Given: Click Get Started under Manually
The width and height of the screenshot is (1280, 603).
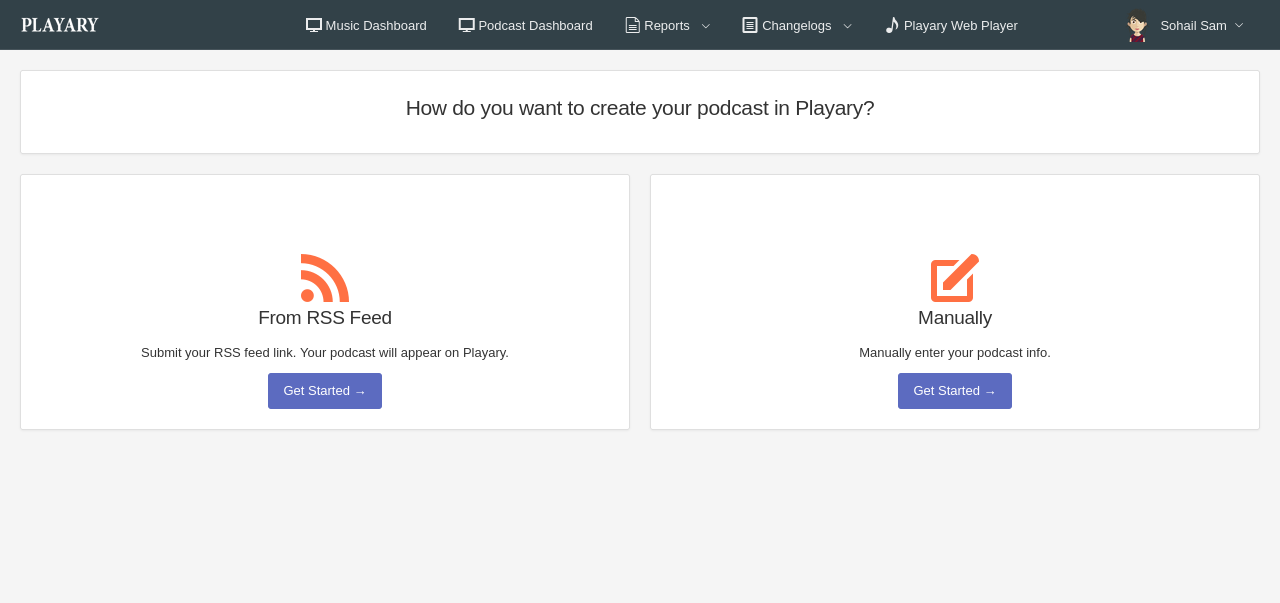Looking at the screenshot, I should pyautogui.click(x=954, y=391).
